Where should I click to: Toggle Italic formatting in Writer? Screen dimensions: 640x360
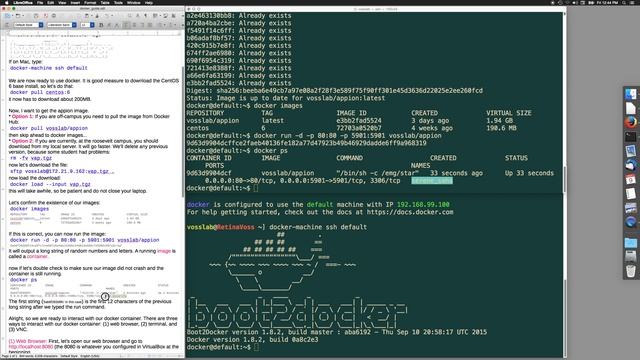109,25
